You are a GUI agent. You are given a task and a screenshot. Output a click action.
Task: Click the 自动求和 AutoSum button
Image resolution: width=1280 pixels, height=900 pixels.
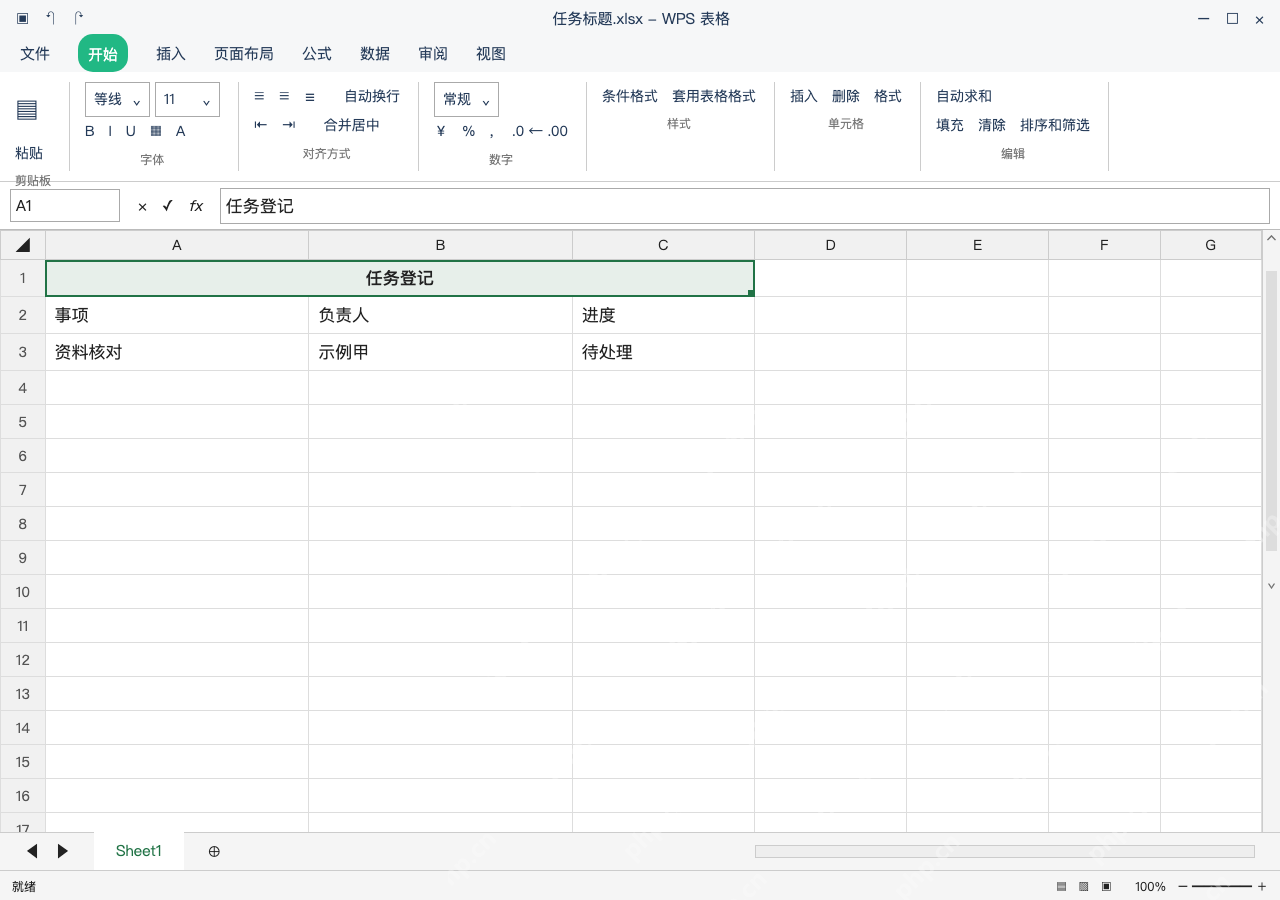coord(964,96)
